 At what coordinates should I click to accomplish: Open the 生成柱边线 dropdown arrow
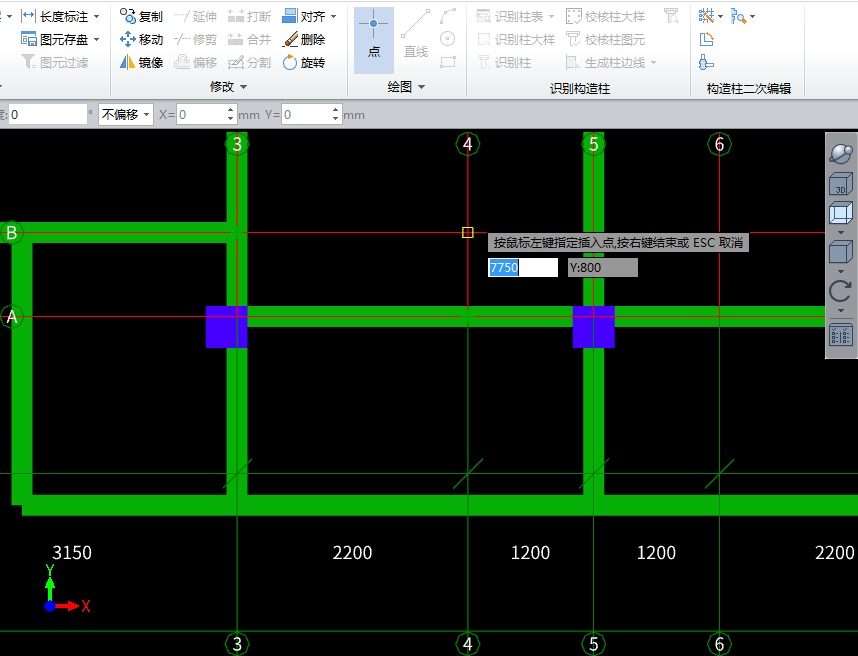coord(653,62)
